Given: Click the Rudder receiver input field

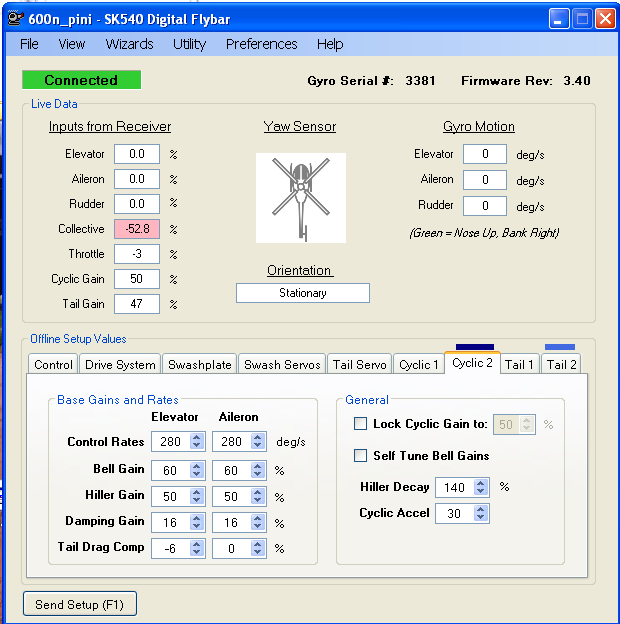Looking at the screenshot, I should click(x=137, y=204).
